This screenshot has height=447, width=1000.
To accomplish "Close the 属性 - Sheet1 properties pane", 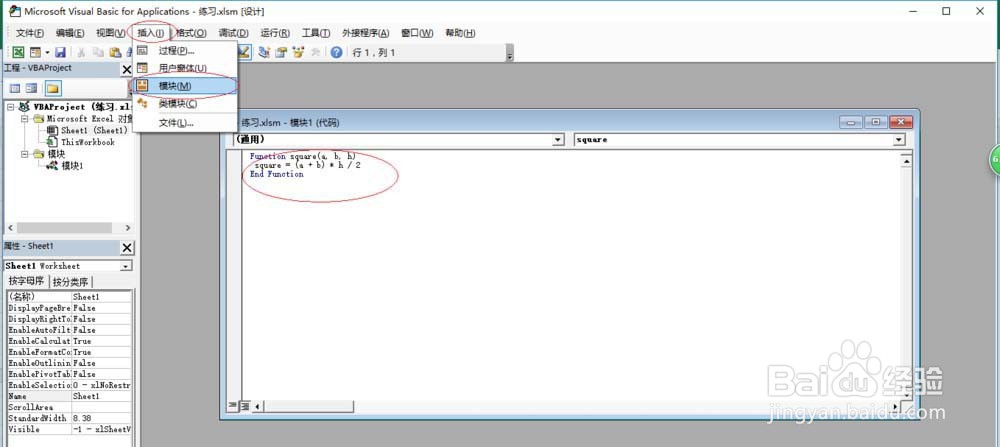I will tap(127, 247).
